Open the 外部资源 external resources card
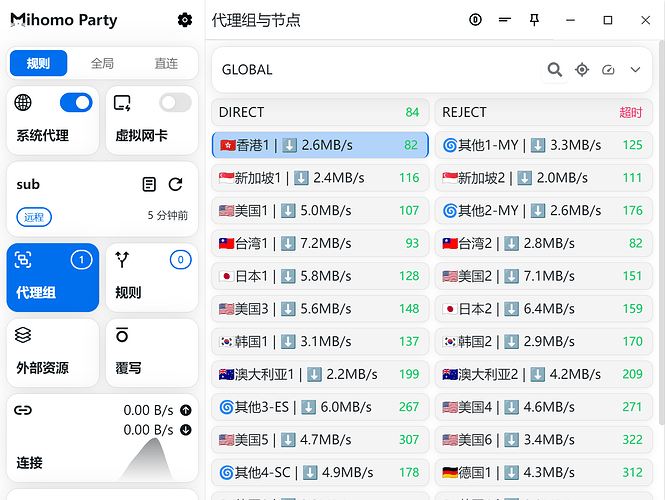 (53, 353)
